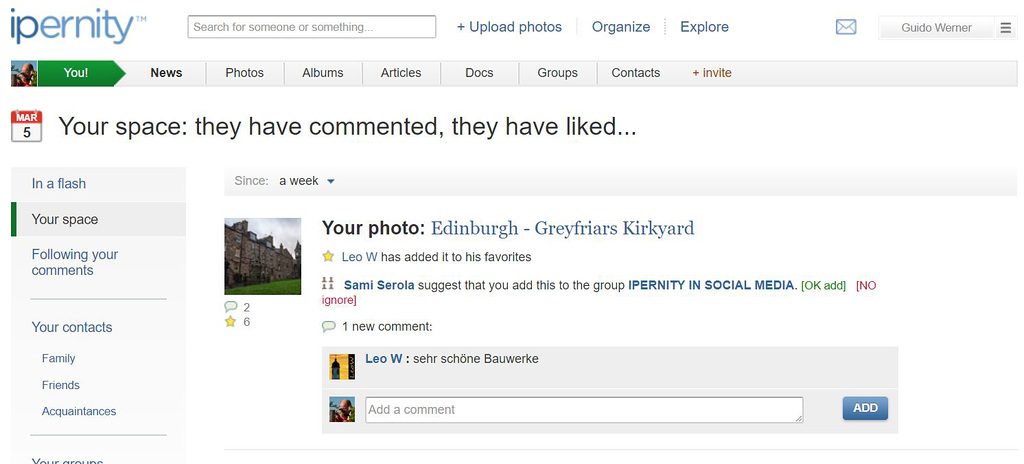Click the favorites star icon under the thumbnail
1024x464 pixels.
[x=230, y=322]
